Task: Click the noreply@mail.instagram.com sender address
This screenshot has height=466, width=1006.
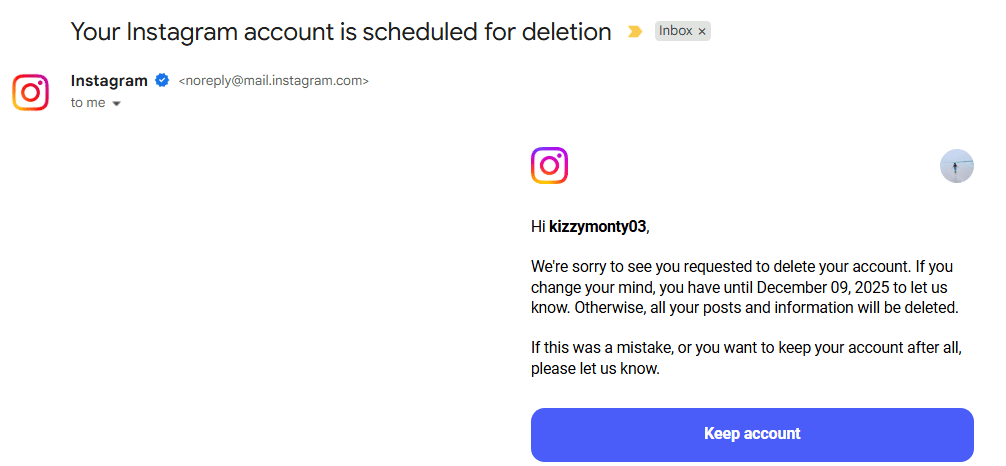Action: (x=273, y=82)
